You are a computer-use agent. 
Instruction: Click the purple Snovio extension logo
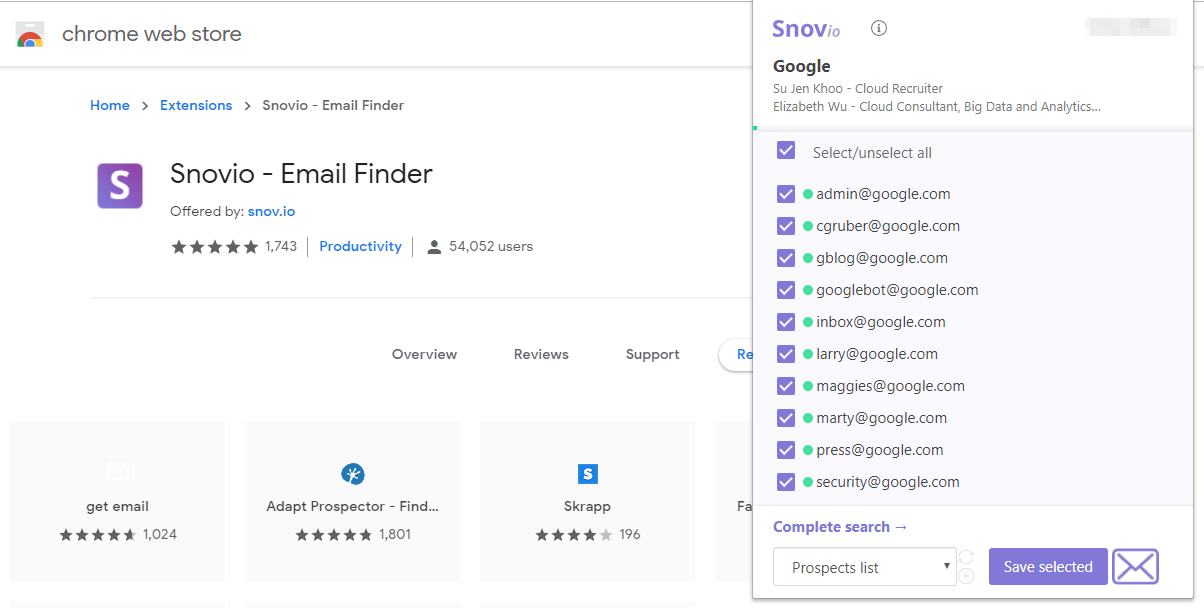click(120, 186)
